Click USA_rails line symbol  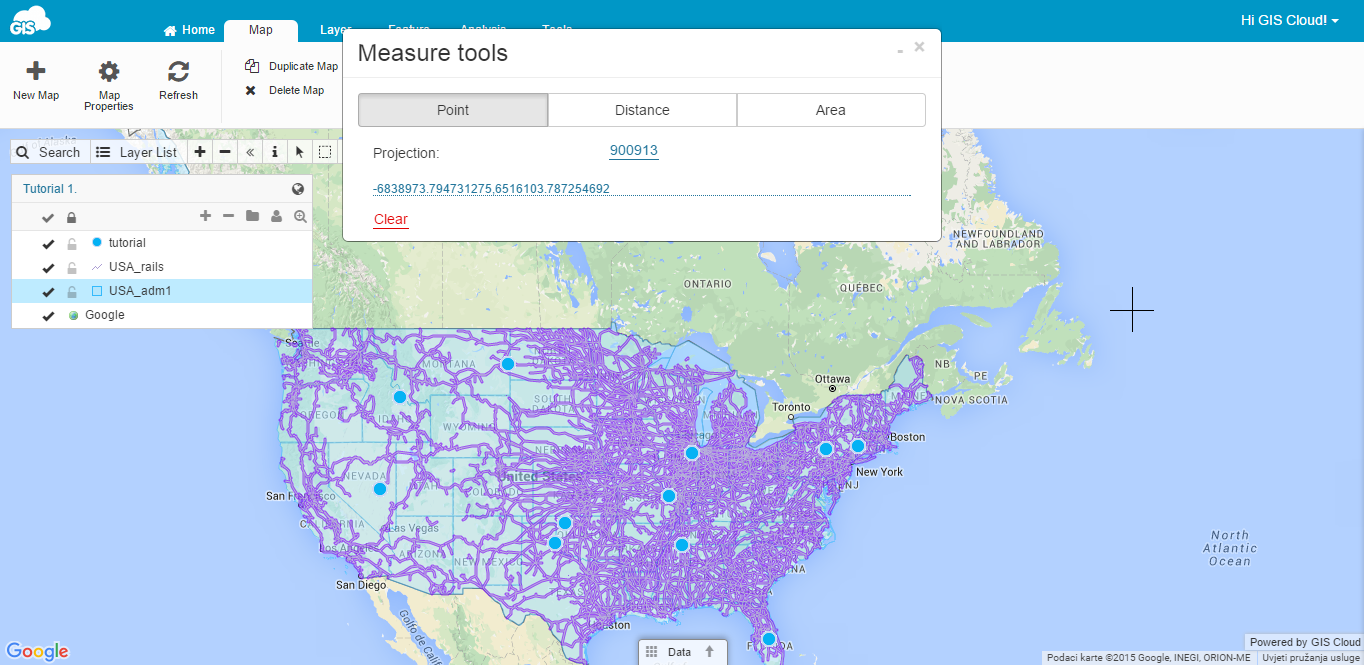[97, 267]
